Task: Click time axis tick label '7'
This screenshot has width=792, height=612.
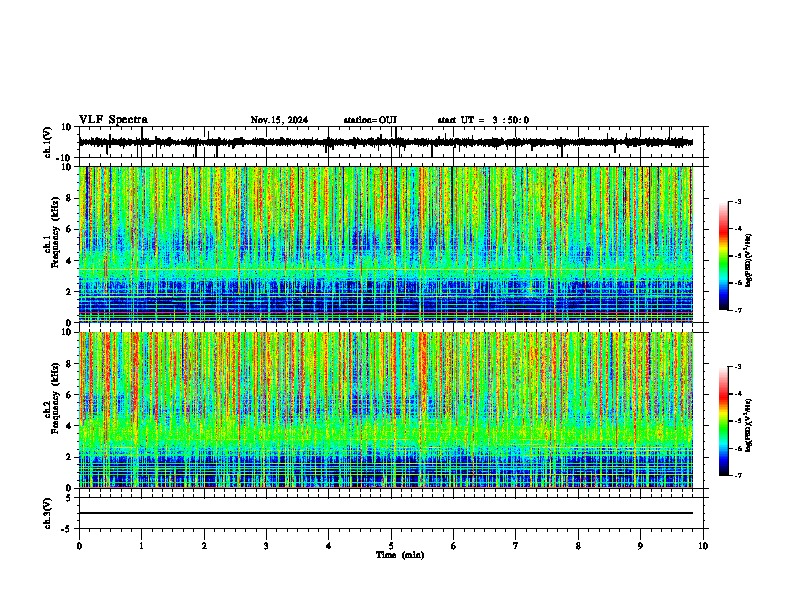Action: point(516,546)
